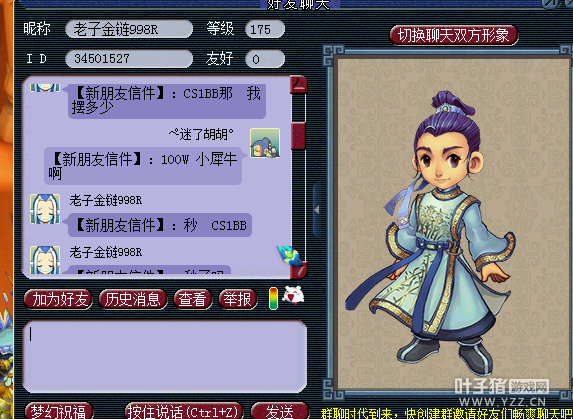Click the 昵称 field showing 老子金链998R
The width and height of the screenshot is (573, 419).
(x=129, y=29)
